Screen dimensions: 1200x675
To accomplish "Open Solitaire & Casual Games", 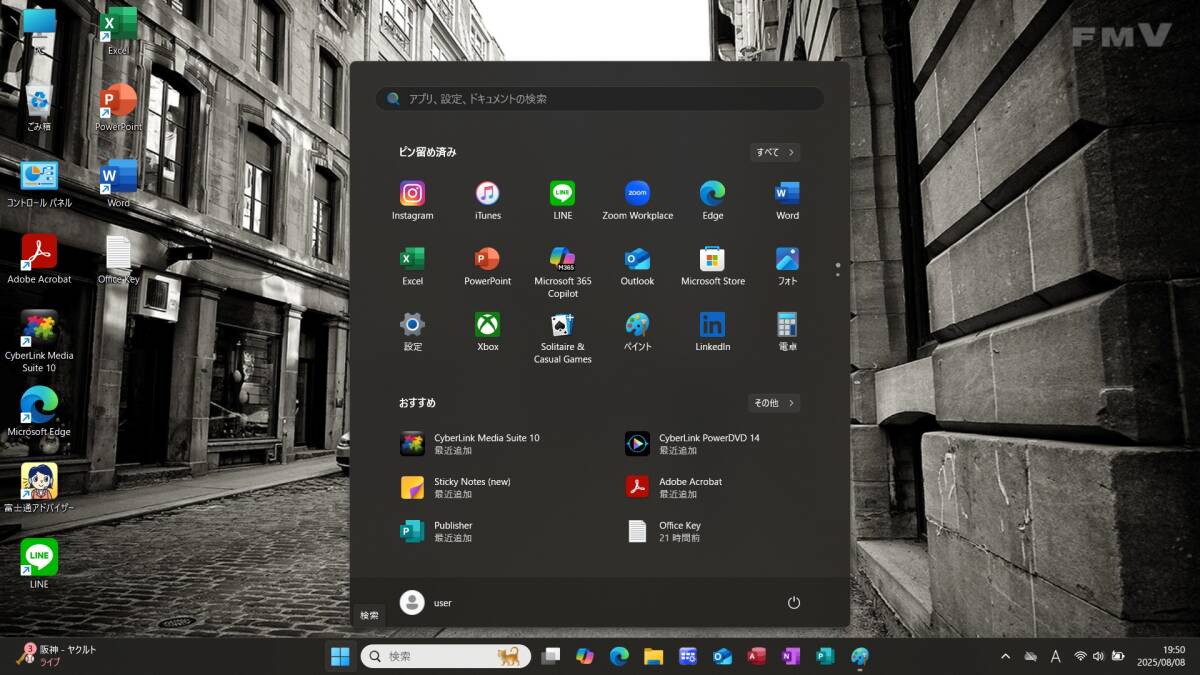I will [x=562, y=338].
